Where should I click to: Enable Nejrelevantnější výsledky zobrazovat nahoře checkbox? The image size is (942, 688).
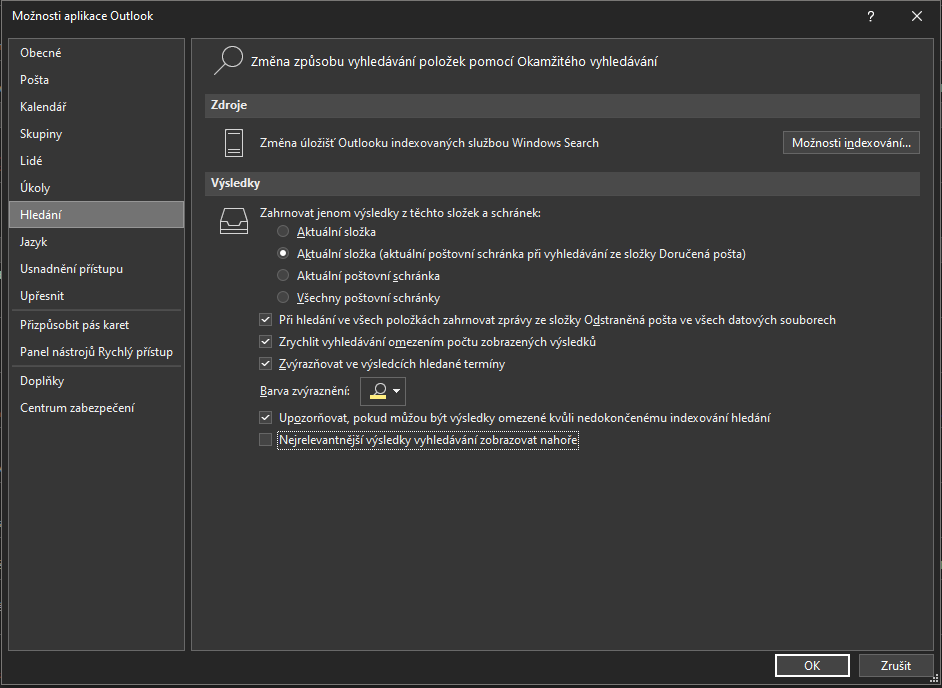click(266, 440)
